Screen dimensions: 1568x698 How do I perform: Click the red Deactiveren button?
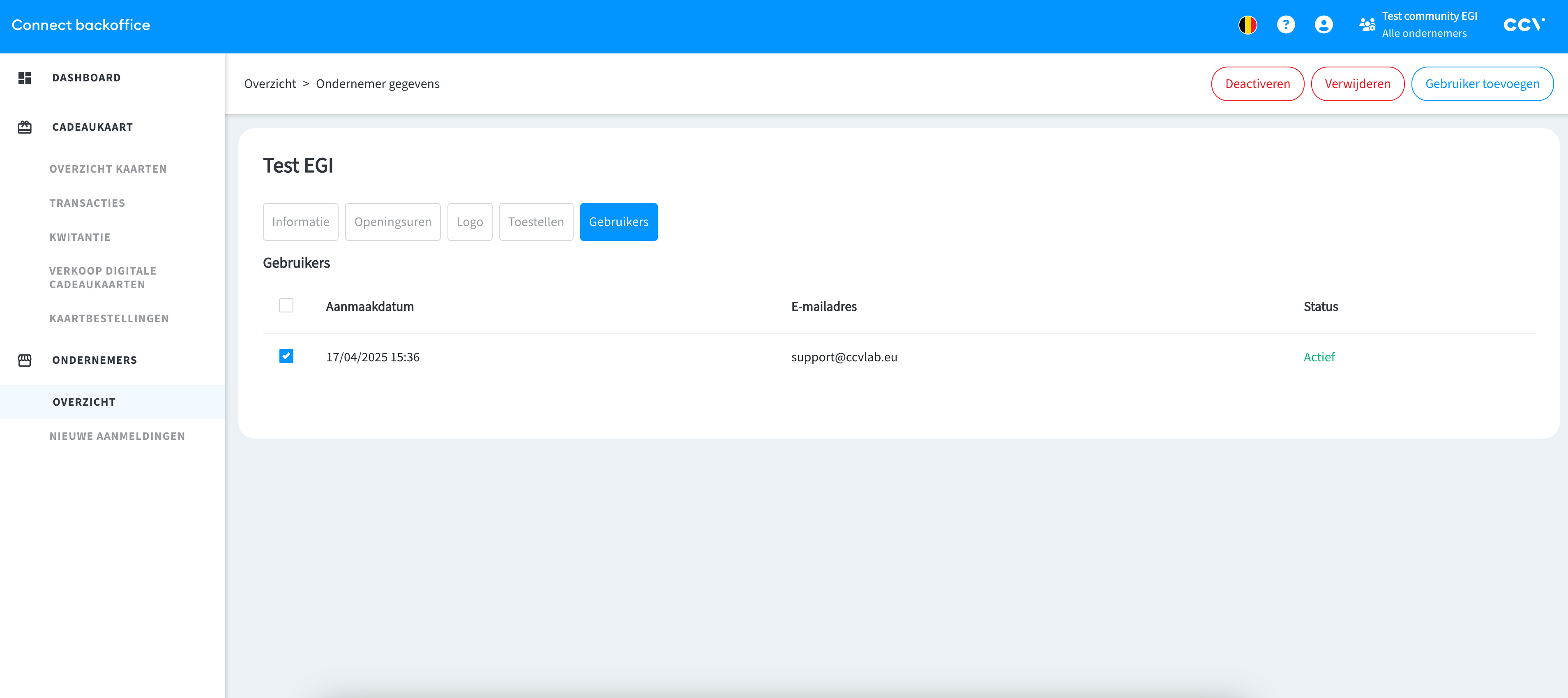[1257, 84]
